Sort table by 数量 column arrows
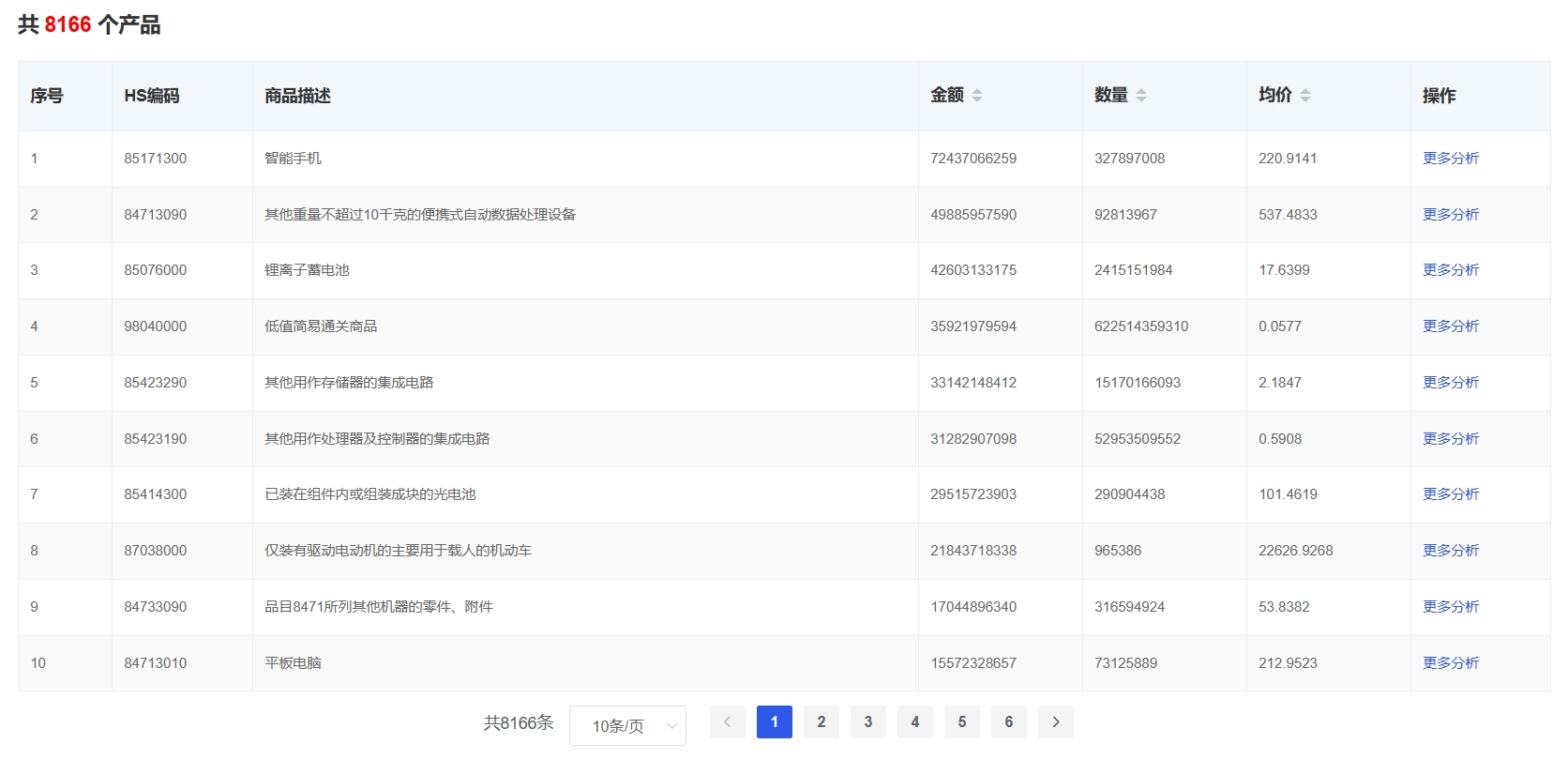The image size is (1568, 759). click(x=1141, y=96)
